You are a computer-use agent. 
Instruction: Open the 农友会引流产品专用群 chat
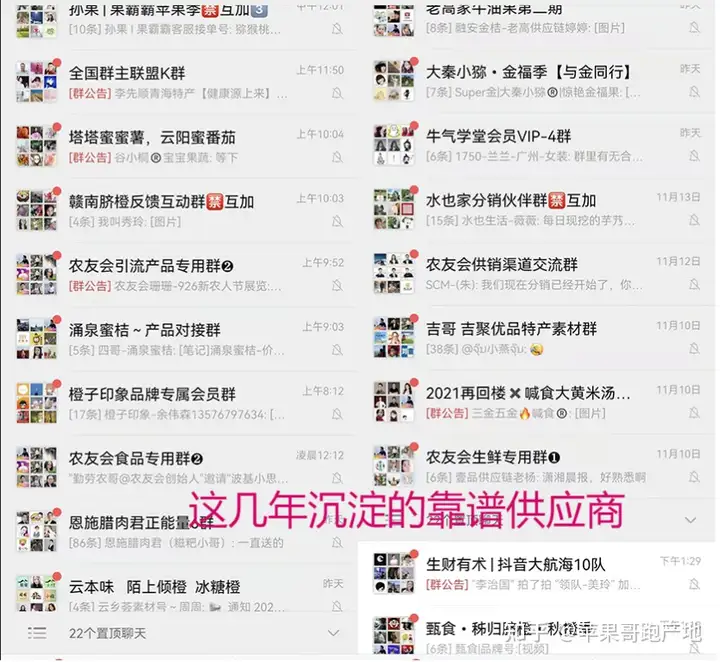[180, 275]
